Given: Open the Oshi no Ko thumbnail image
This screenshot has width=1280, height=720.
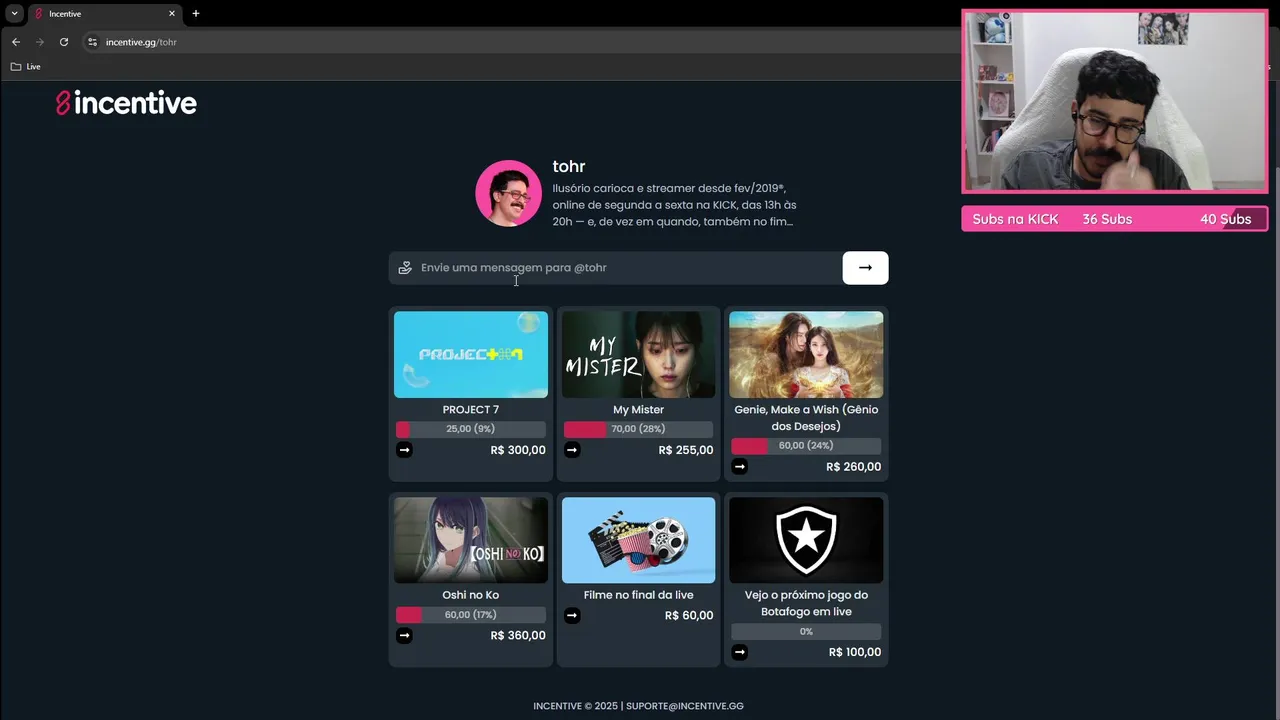Looking at the screenshot, I should 471,540.
